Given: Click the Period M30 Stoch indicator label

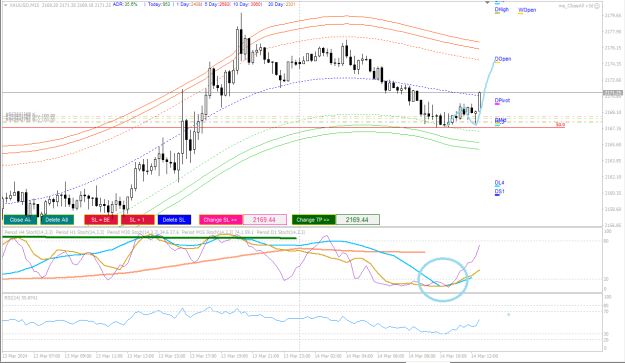Looking at the screenshot, I should [143, 232].
